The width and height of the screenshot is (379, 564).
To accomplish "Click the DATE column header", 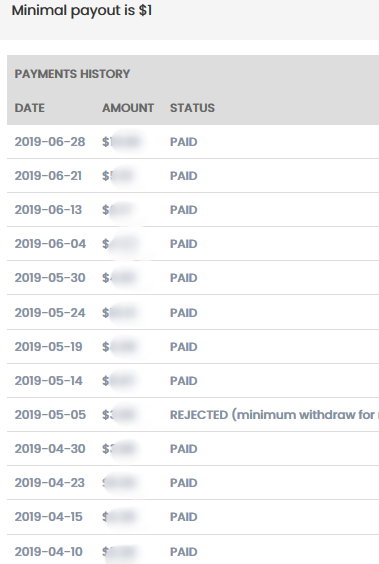I will [x=29, y=108].
